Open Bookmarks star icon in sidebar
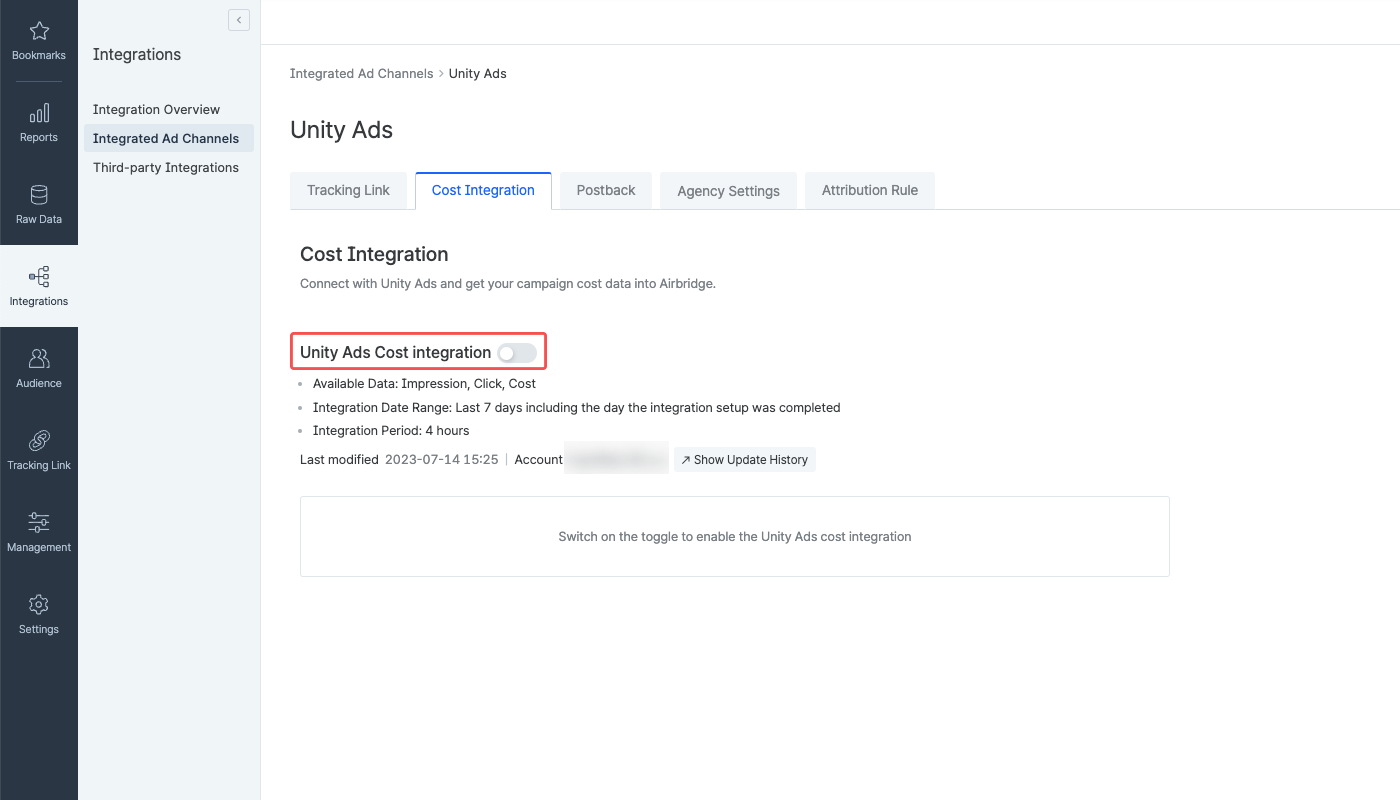The height and width of the screenshot is (800, 1400). (x=39, y=31)
